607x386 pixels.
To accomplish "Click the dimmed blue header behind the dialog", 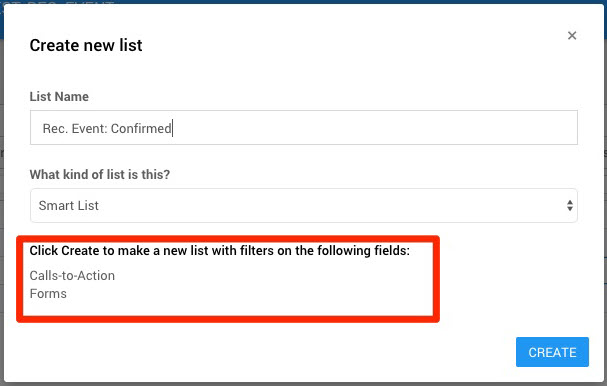I will 304,2.
